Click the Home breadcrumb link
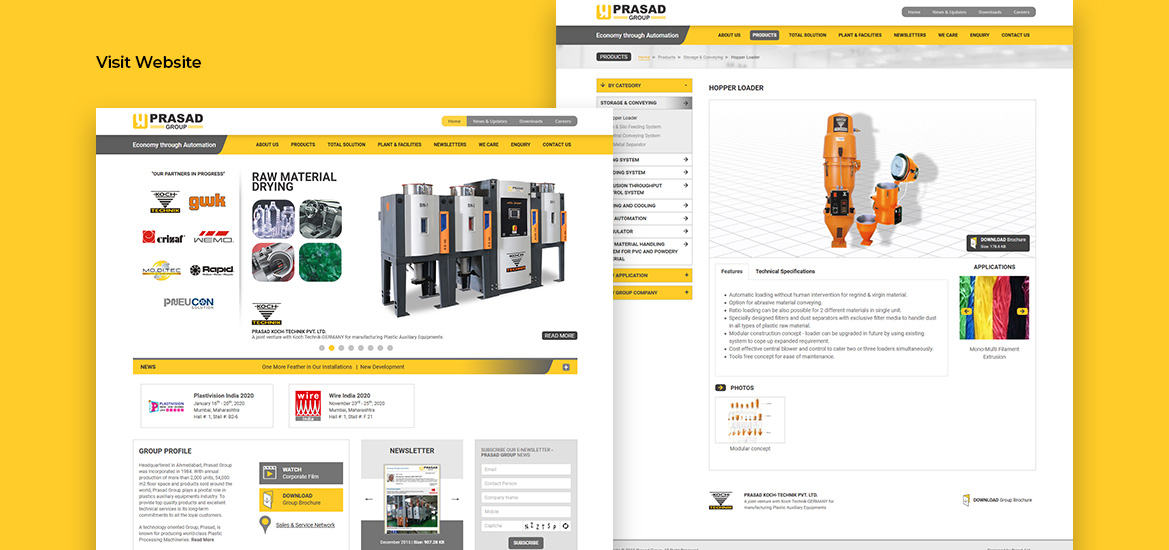 [643, 57]
